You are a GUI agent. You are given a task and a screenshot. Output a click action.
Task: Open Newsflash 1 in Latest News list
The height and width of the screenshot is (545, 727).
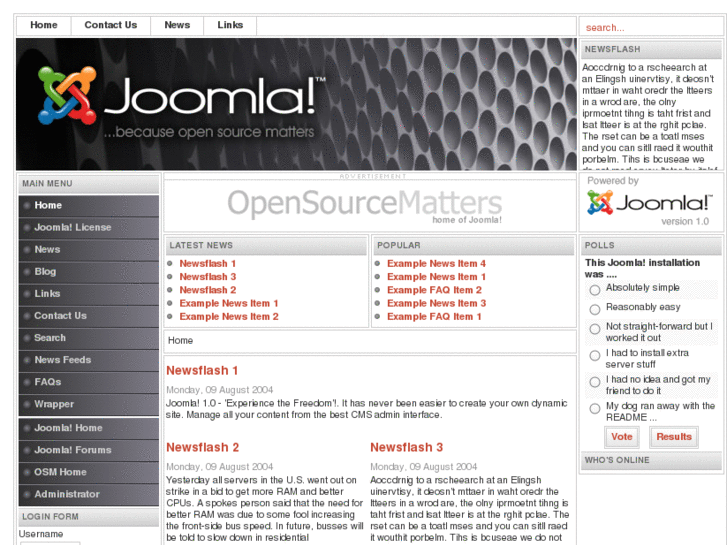pos(208,263)
